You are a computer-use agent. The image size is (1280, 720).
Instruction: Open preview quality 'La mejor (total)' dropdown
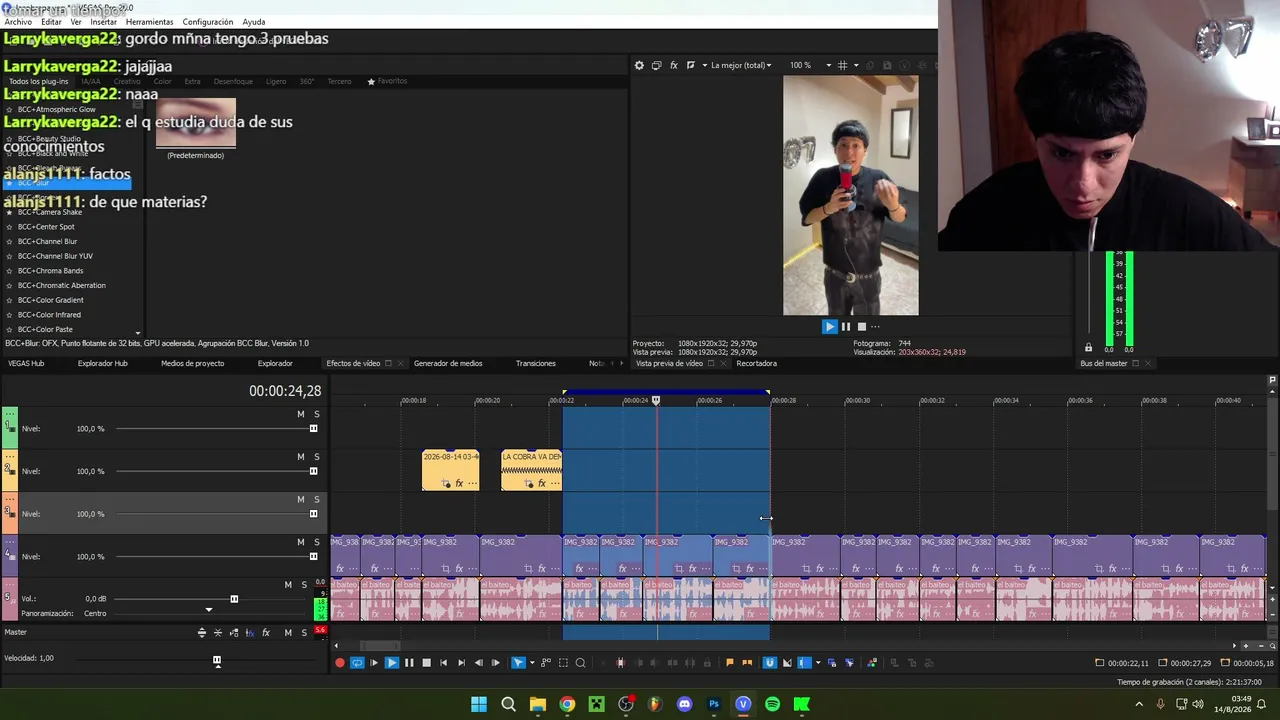[x=740, y=65]
